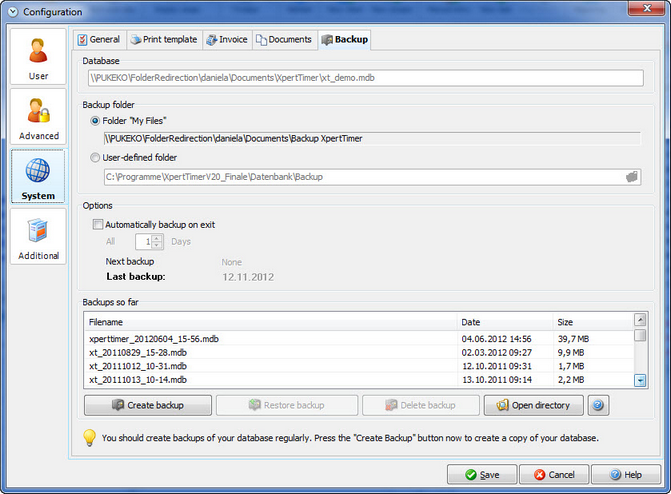The height and width of the screenshot is (494, 671).
Task: Select xt_20111012_10-31.mdb backup row
Action: click(x=359, y=366)
